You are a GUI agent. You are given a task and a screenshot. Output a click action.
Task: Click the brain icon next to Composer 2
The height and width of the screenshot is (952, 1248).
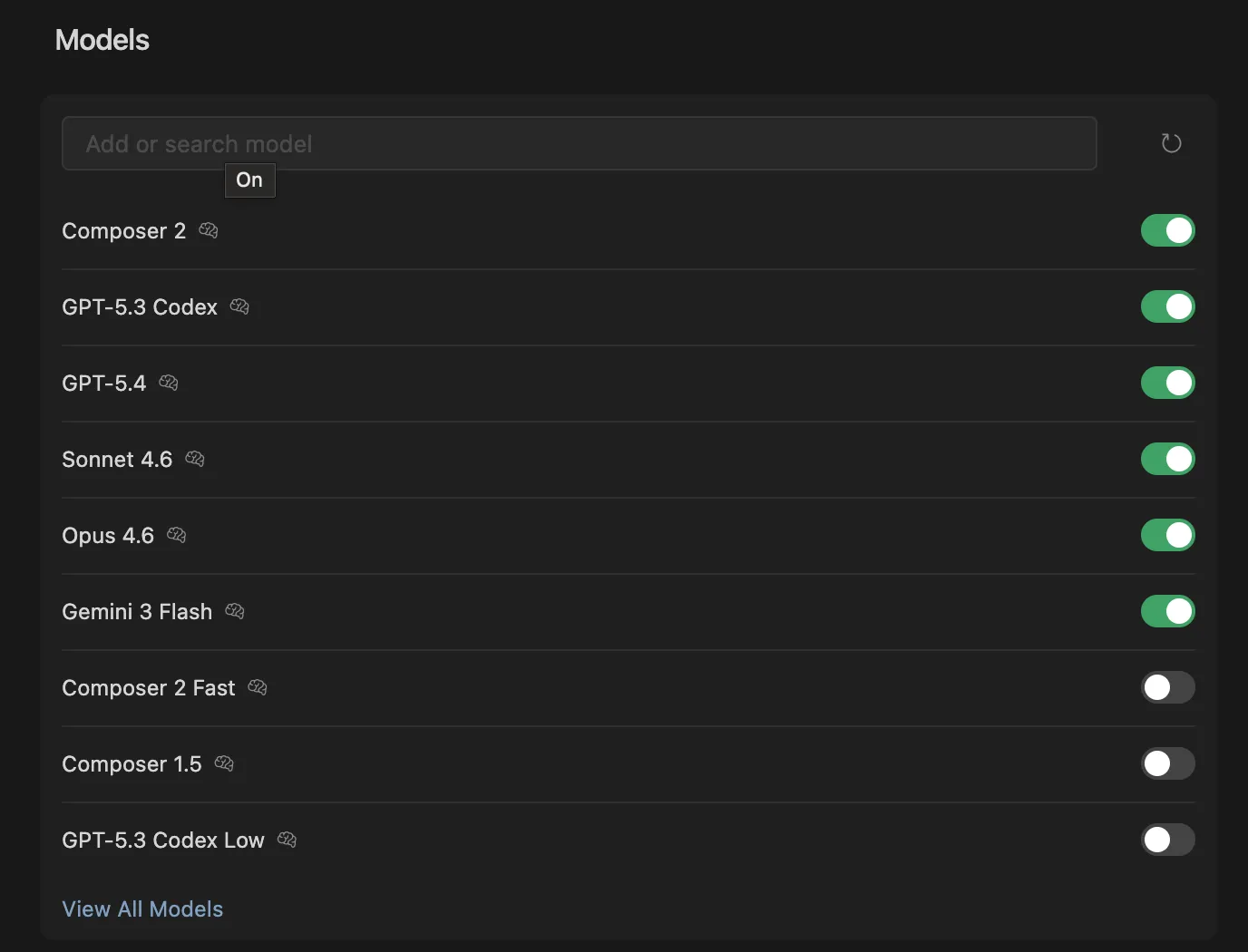209,230
